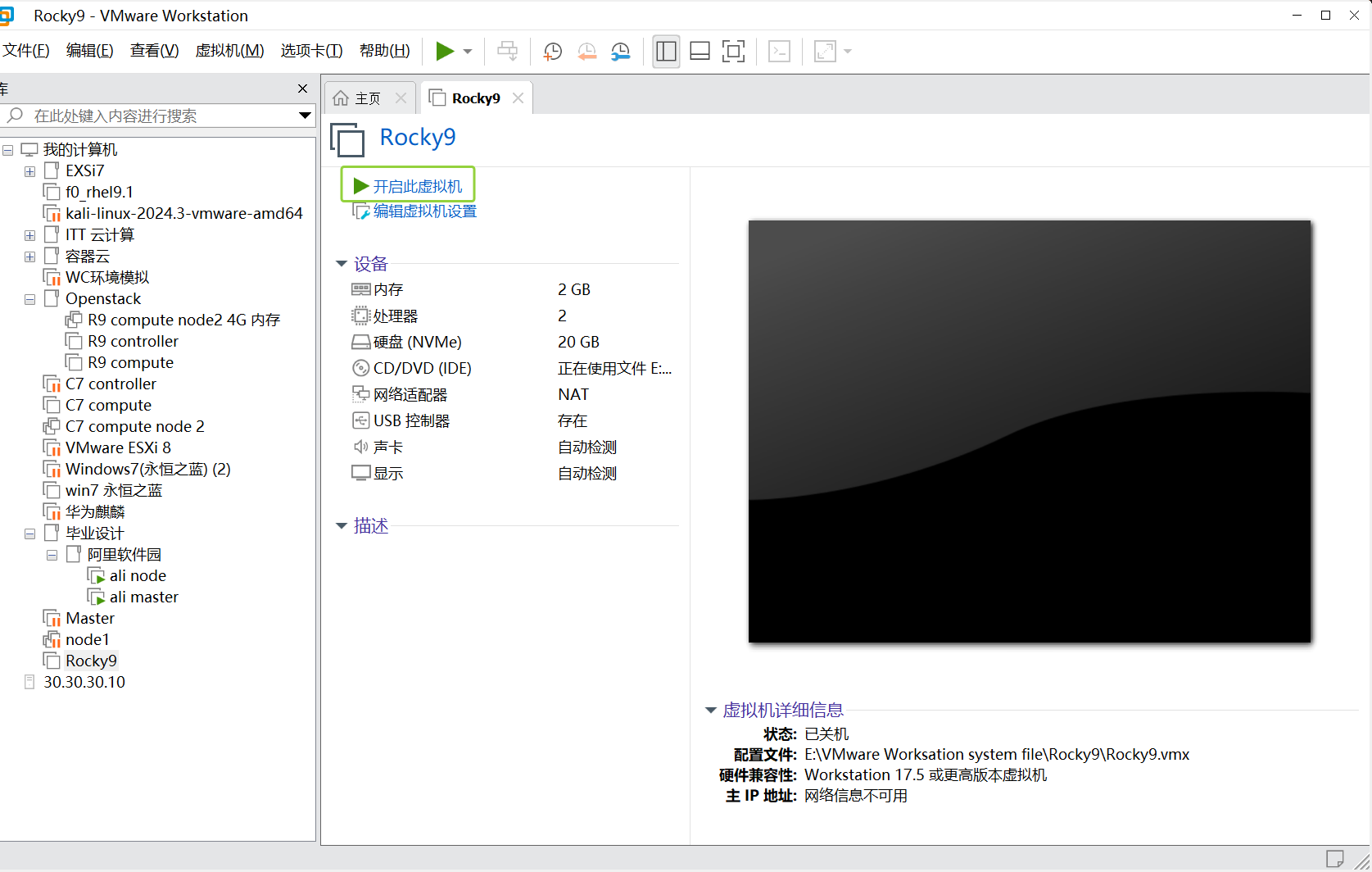The width and height of the screenshot is (1372, 872).
Task: Click the revert to snapshot icon
Action: 587,52
